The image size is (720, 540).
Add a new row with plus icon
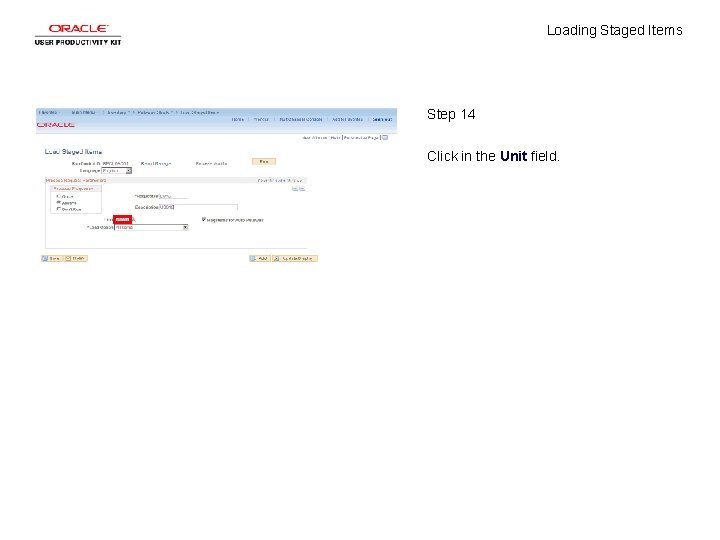click(295, 189)
